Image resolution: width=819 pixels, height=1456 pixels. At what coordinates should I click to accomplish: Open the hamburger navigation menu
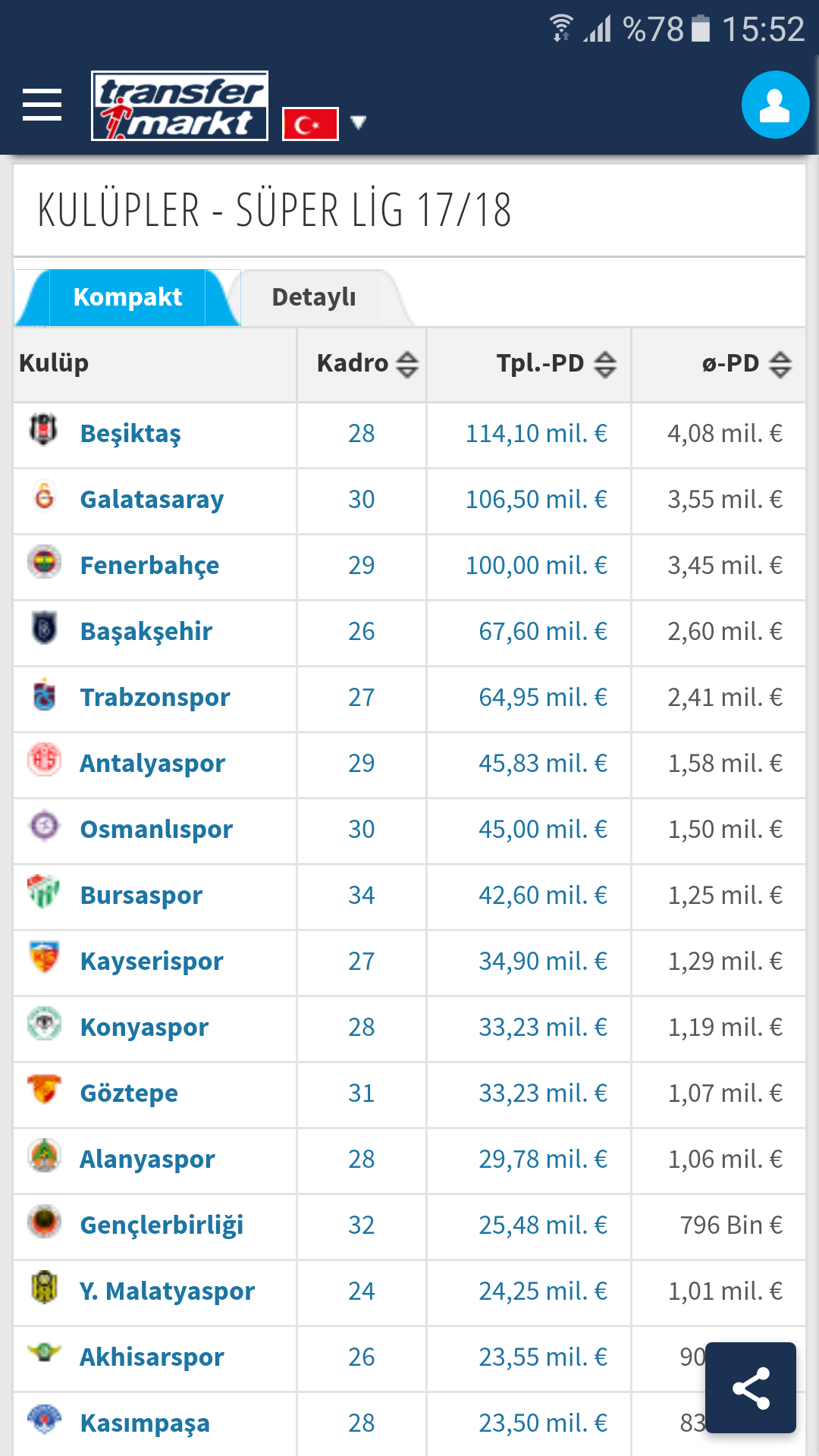click(42, 105)
